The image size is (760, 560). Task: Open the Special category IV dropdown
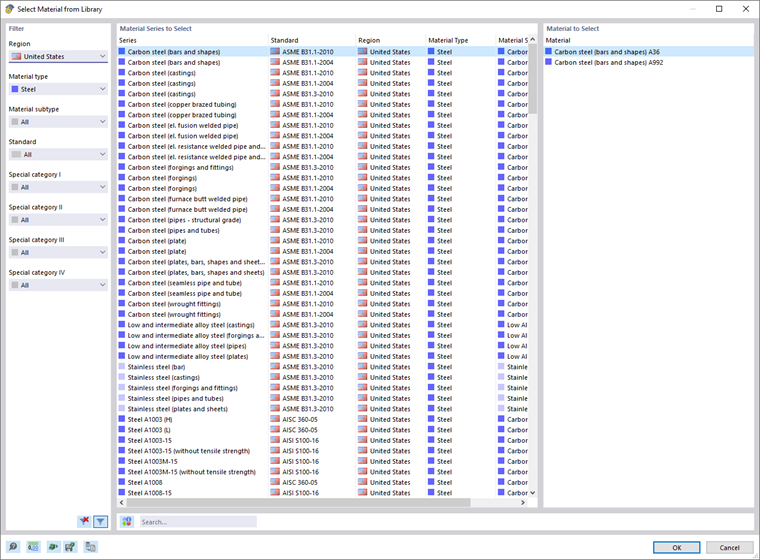(x=58, y=285)
